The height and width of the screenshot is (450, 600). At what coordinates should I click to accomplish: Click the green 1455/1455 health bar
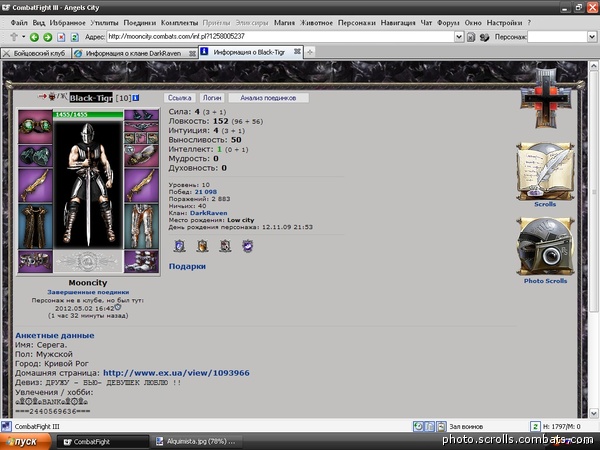click(x=88, y=114)
